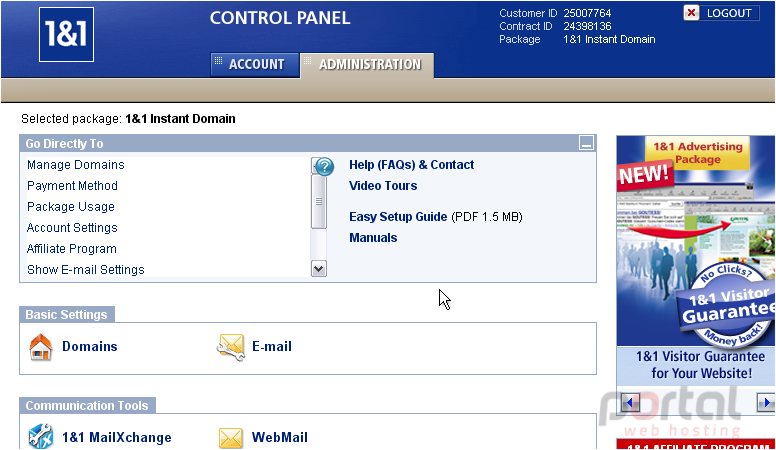
Task: Open Help (FAQs) & Contact
Action: point(411,165)
